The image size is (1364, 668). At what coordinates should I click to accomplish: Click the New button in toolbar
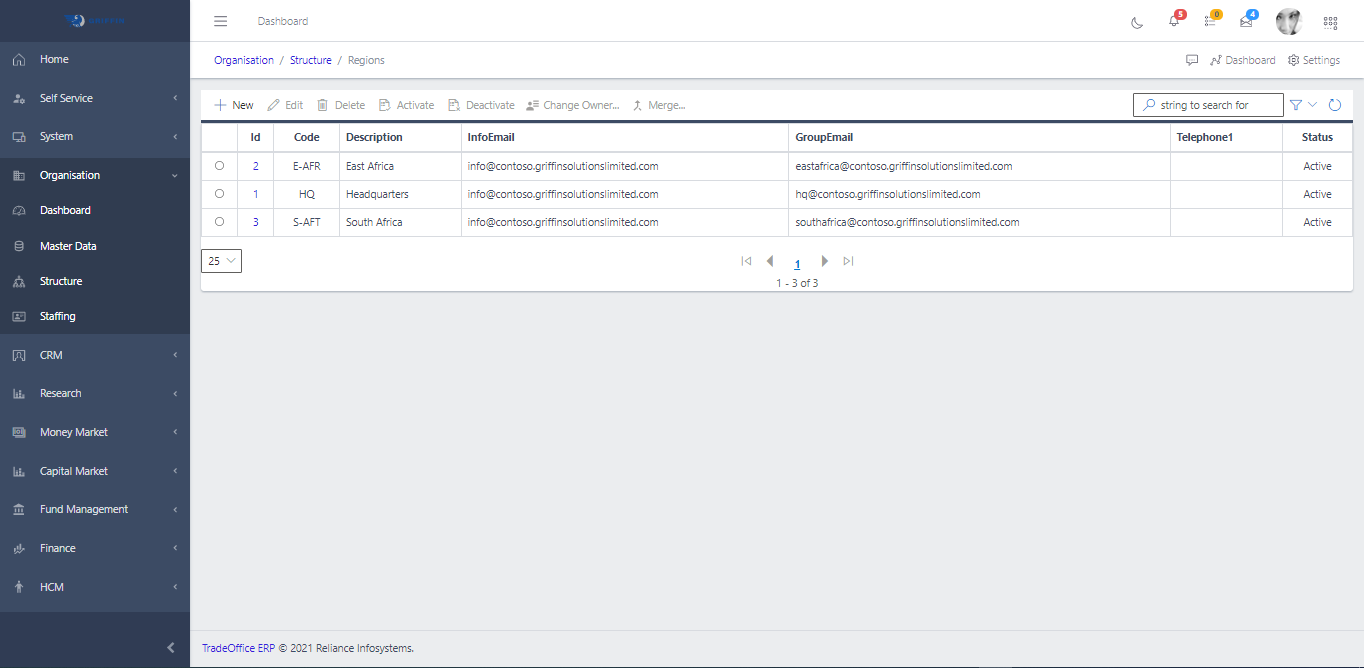pyautogui.click(x=234, y=105)
